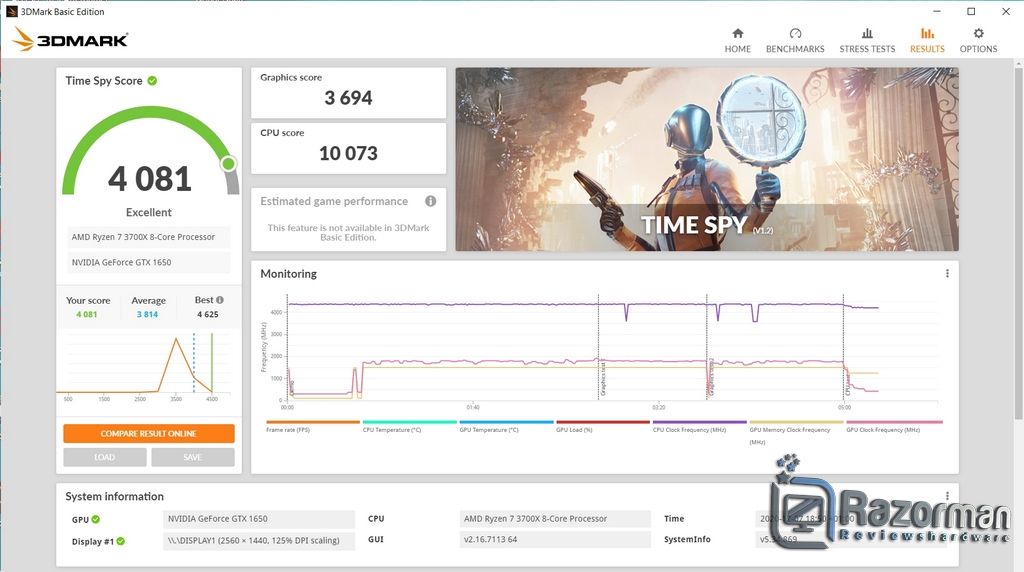Click the System information heading
This screenshot has height=572, width=1024.
(x=114, y=496)
